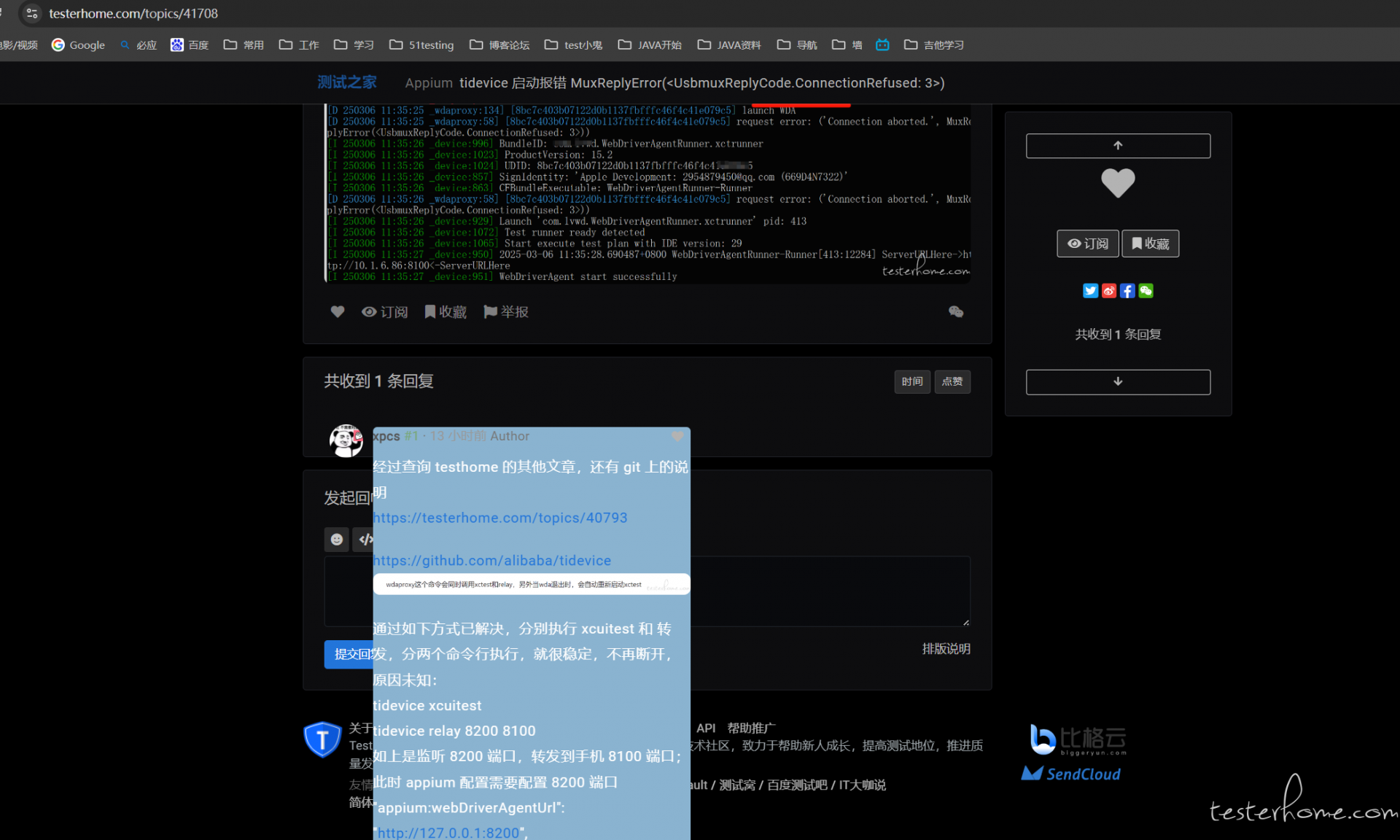1400x840 pixels.
Task: Report the topic with 举报 flag
Action: click(506, 311)
